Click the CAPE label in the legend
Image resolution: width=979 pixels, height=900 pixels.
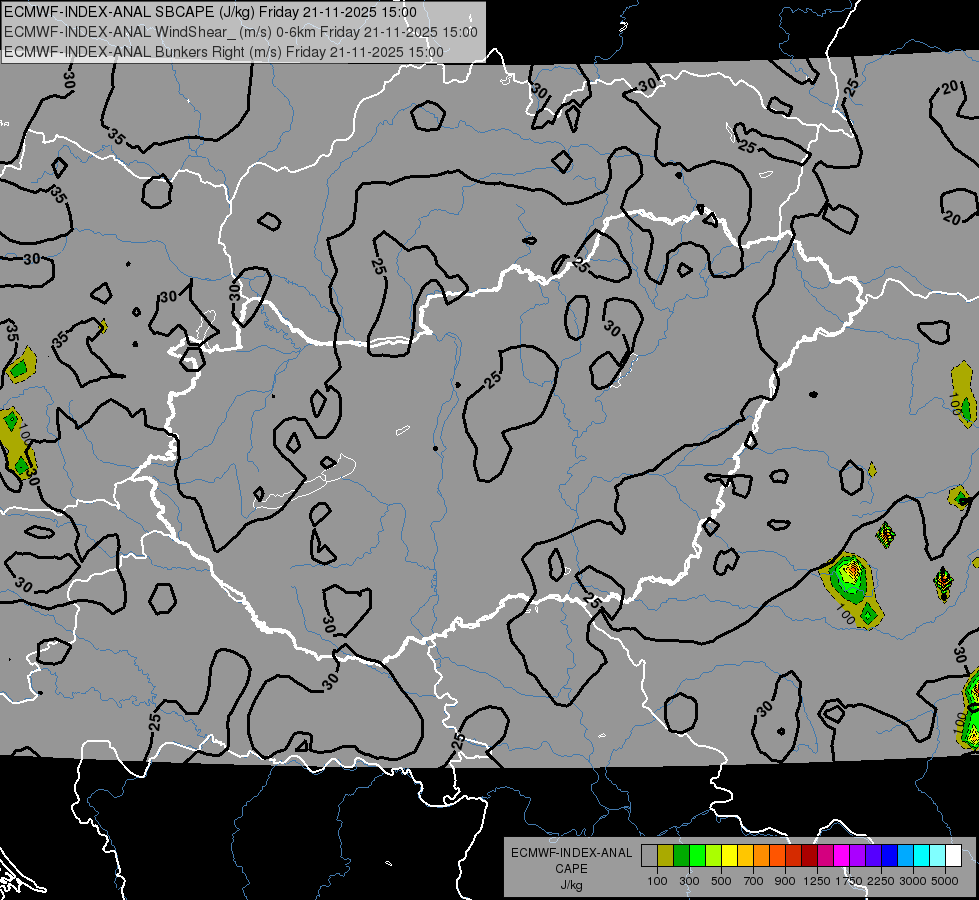[571, 869]
